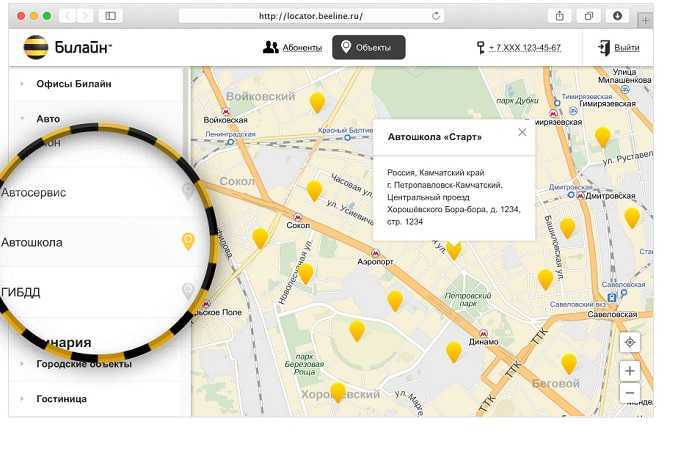Click the Аэропорт metro icon
The image size is (700, 449).
pos(375,253)
